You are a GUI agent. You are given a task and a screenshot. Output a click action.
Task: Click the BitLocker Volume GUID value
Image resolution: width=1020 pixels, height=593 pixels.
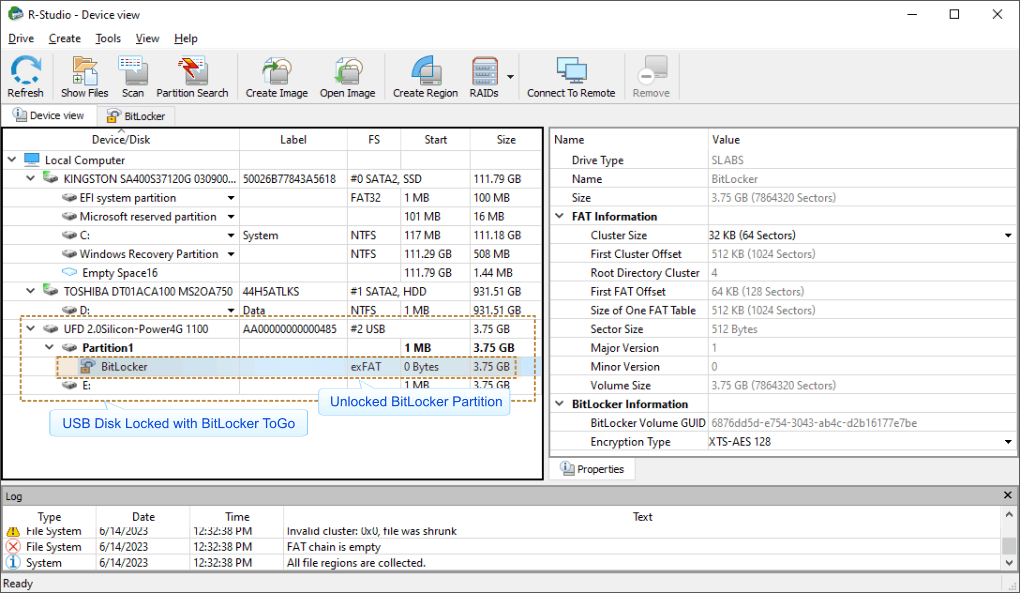[x=814, y=423]
